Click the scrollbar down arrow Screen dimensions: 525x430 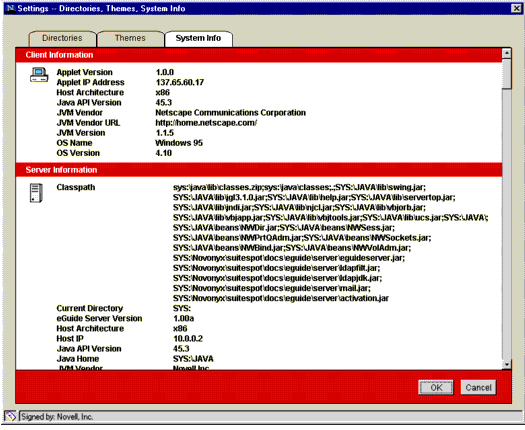(507, 364)
